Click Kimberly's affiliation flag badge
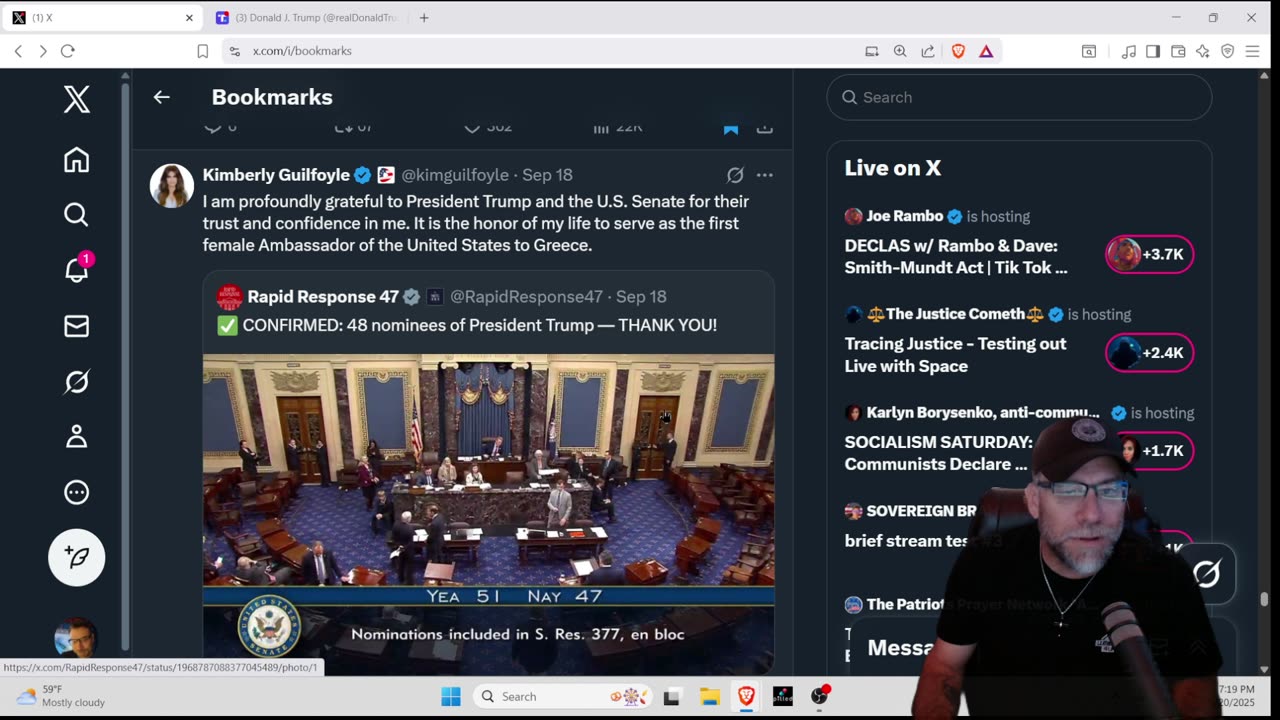The width and height of the screenshot is (1280, 720). (x=386, y=175)
